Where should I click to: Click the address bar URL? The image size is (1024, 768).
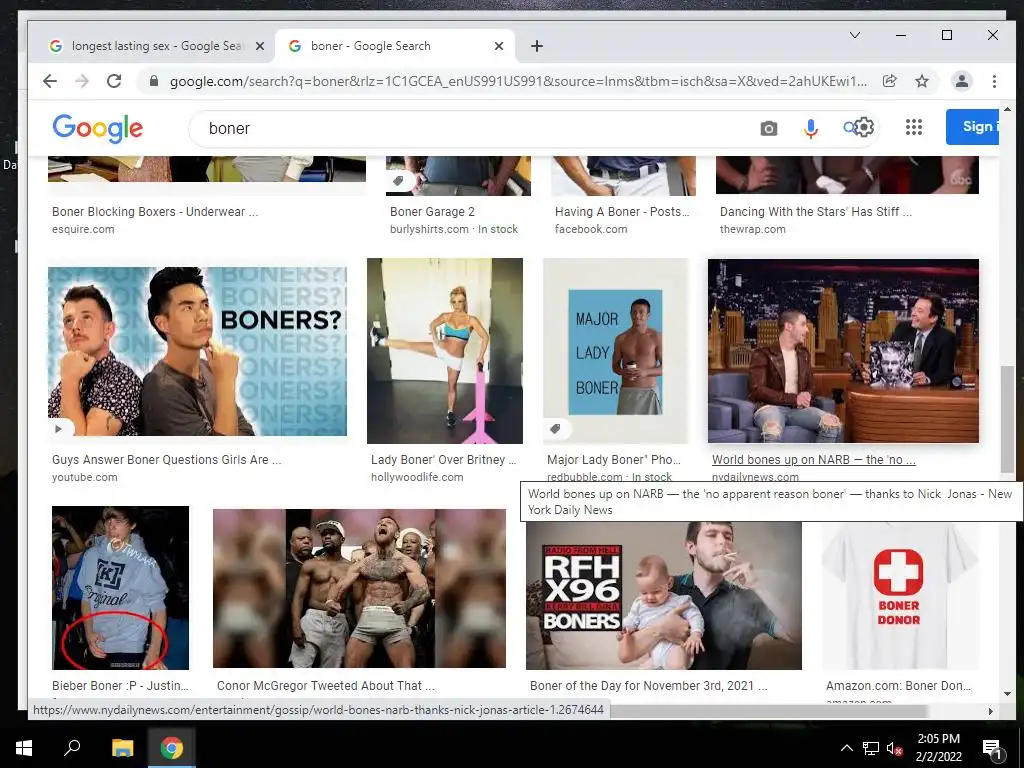point(518,81)
